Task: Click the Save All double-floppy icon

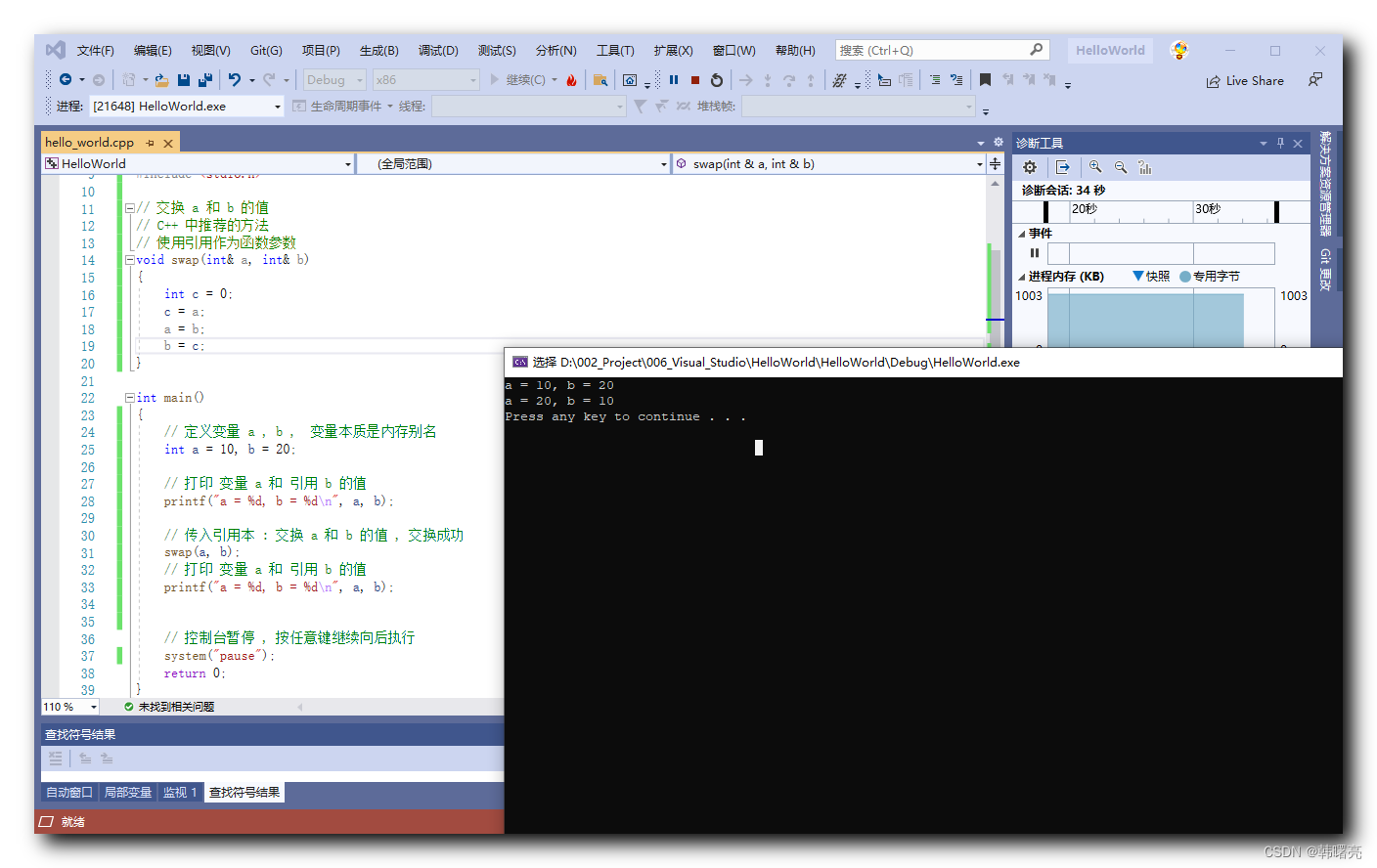Action: (205, 80)
